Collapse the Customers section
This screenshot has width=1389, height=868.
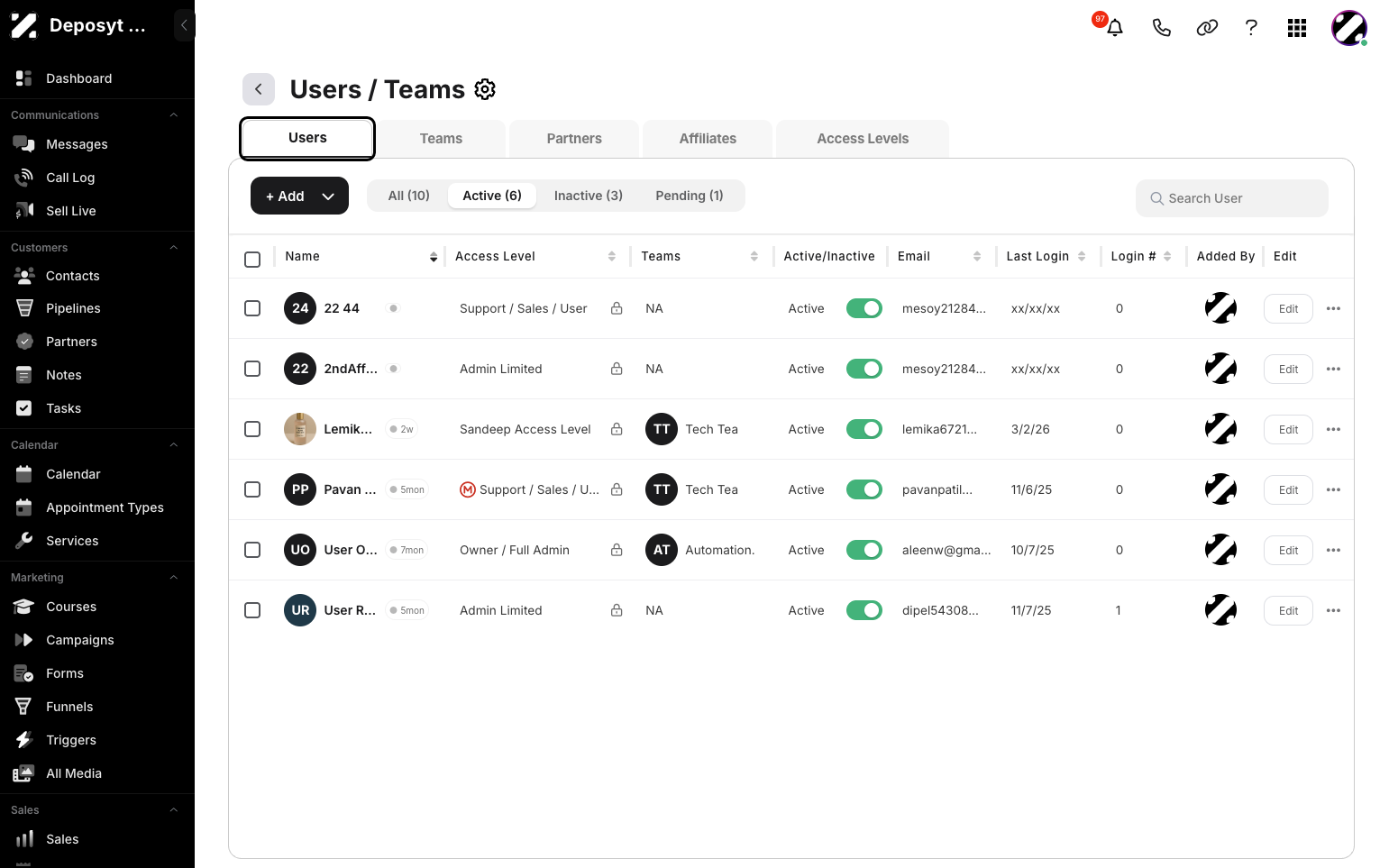coord(174,248)
